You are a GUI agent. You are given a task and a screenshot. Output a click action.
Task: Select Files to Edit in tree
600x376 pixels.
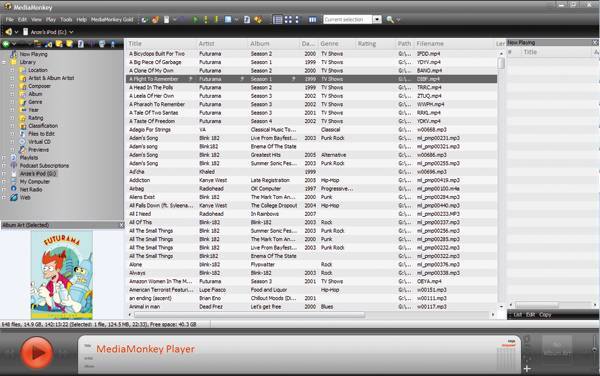point(41,134)
